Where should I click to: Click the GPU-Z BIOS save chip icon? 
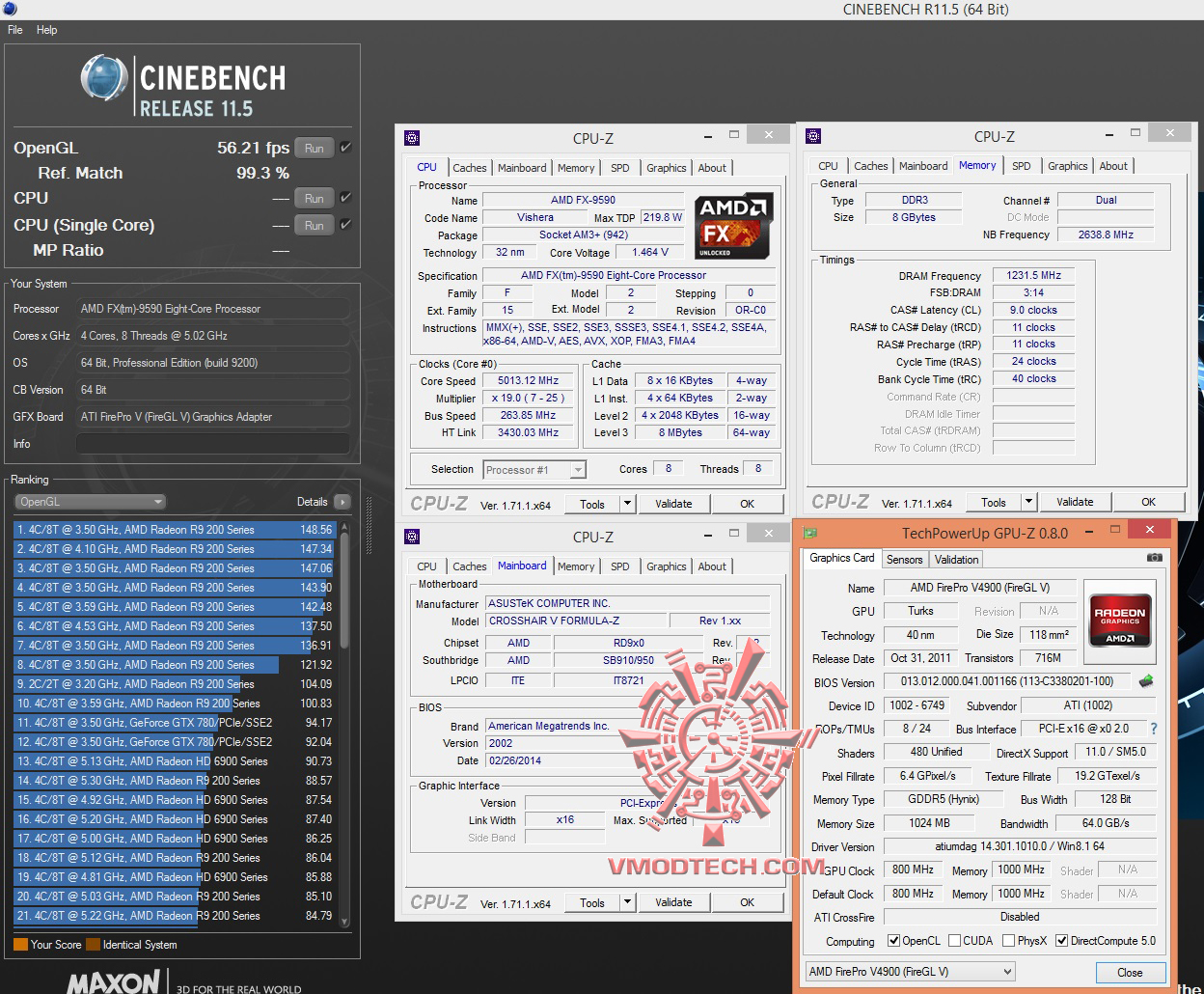(1146, 681)
